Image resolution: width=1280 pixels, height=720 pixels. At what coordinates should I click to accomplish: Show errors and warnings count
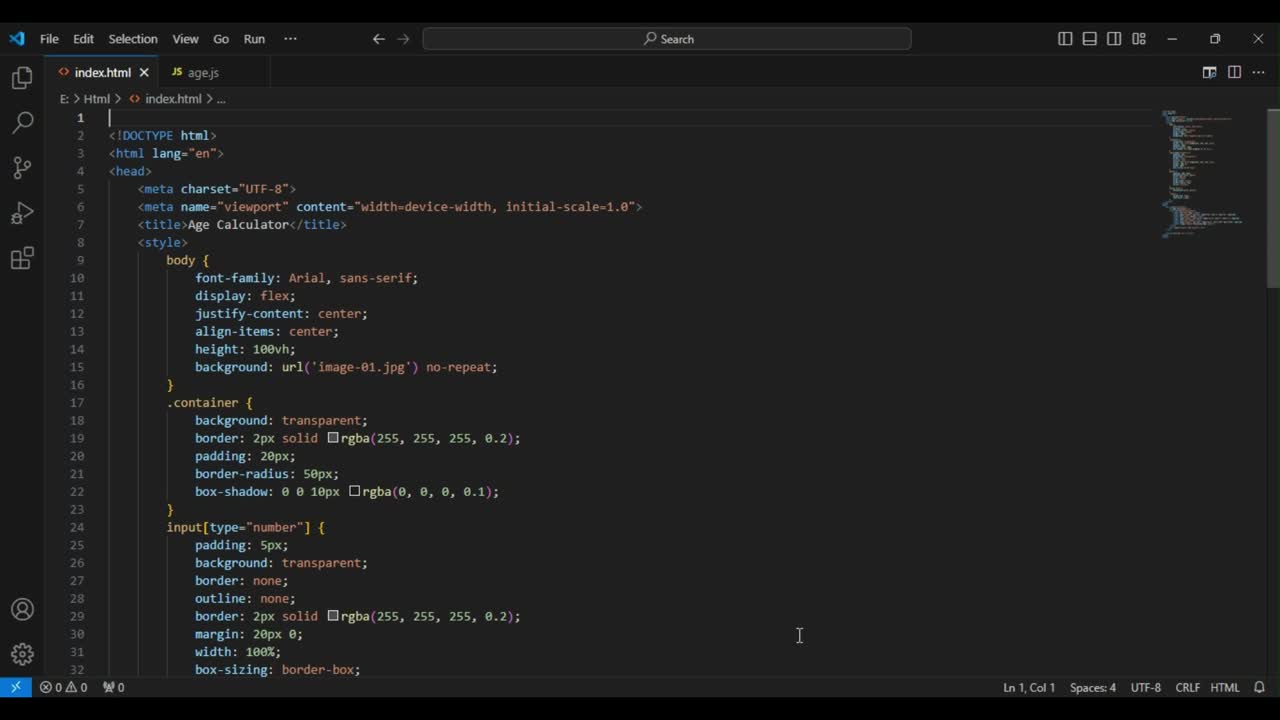tap(63, 688)
